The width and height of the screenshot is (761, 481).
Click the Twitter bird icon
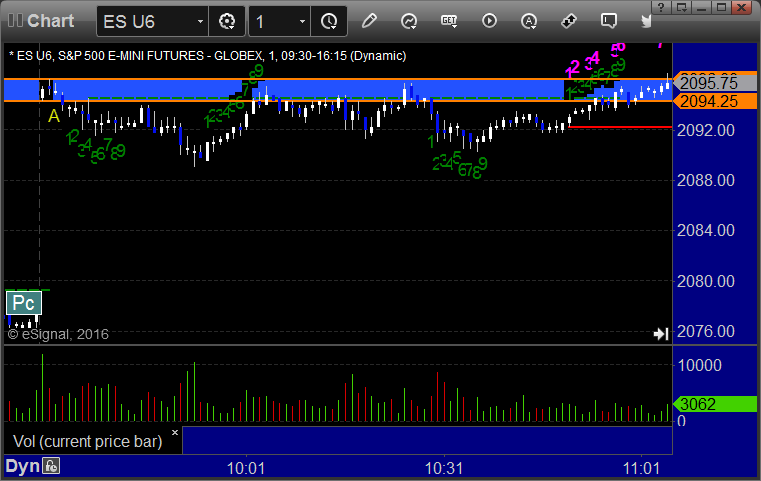click(646, 21)
